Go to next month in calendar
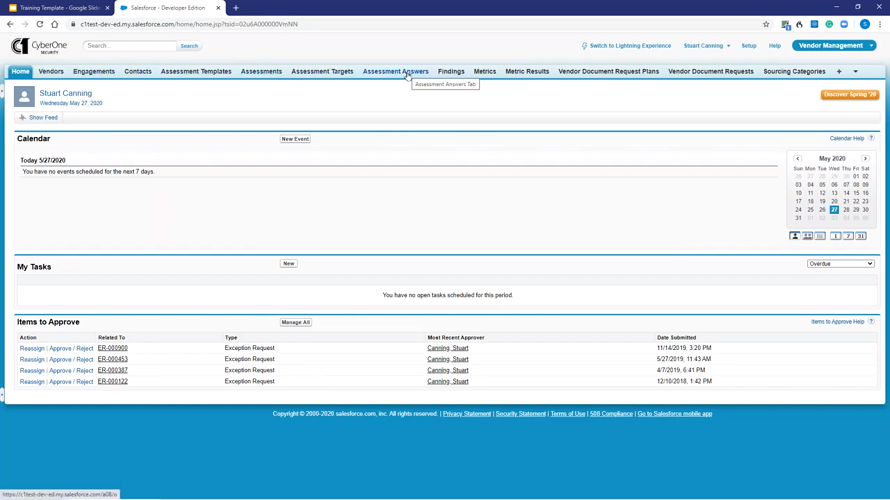The height and width of the screenshot is (500, 890). pos(865,158)
